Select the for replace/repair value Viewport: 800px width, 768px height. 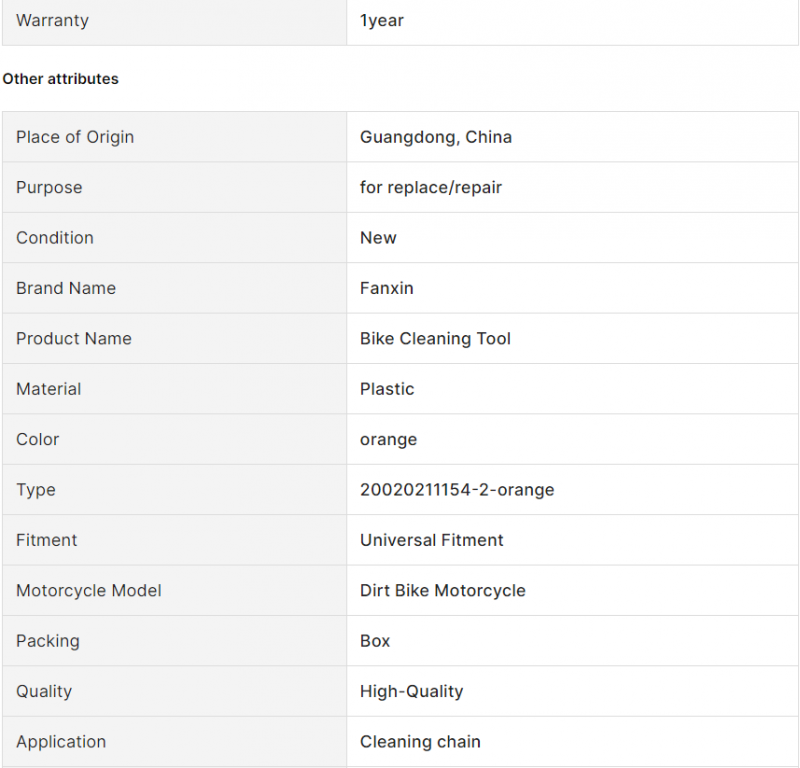[431, 188]
